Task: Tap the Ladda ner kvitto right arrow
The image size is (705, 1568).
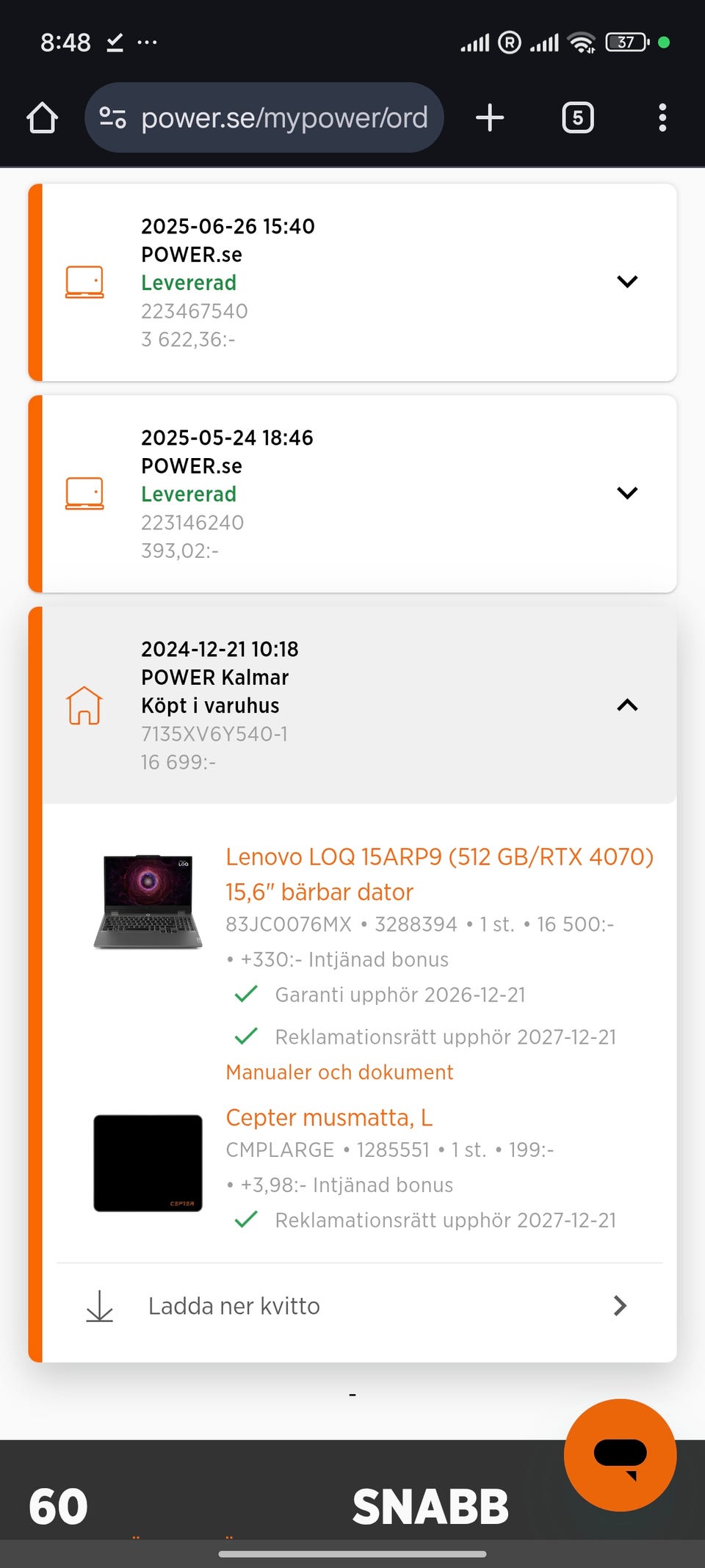Action: point(620,1306)
